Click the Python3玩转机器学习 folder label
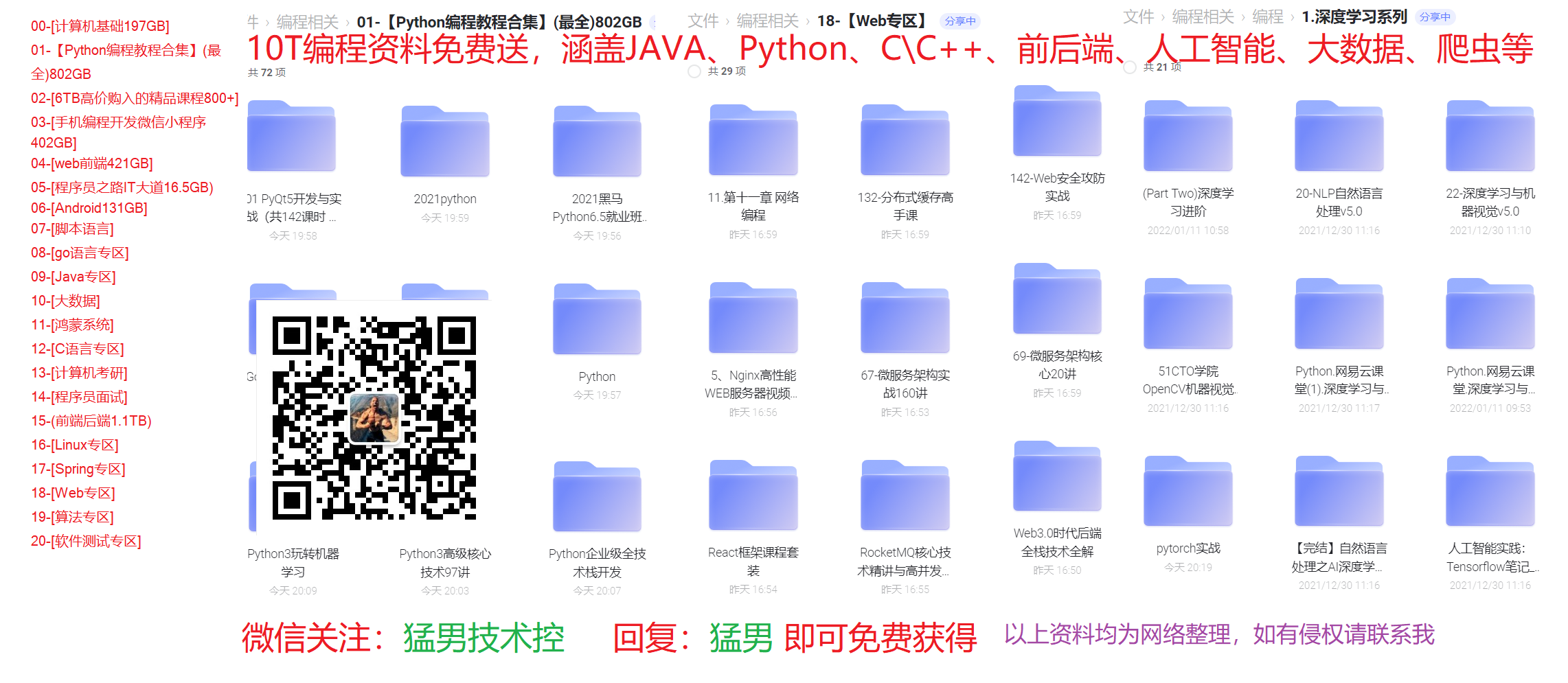 [293, 562]
